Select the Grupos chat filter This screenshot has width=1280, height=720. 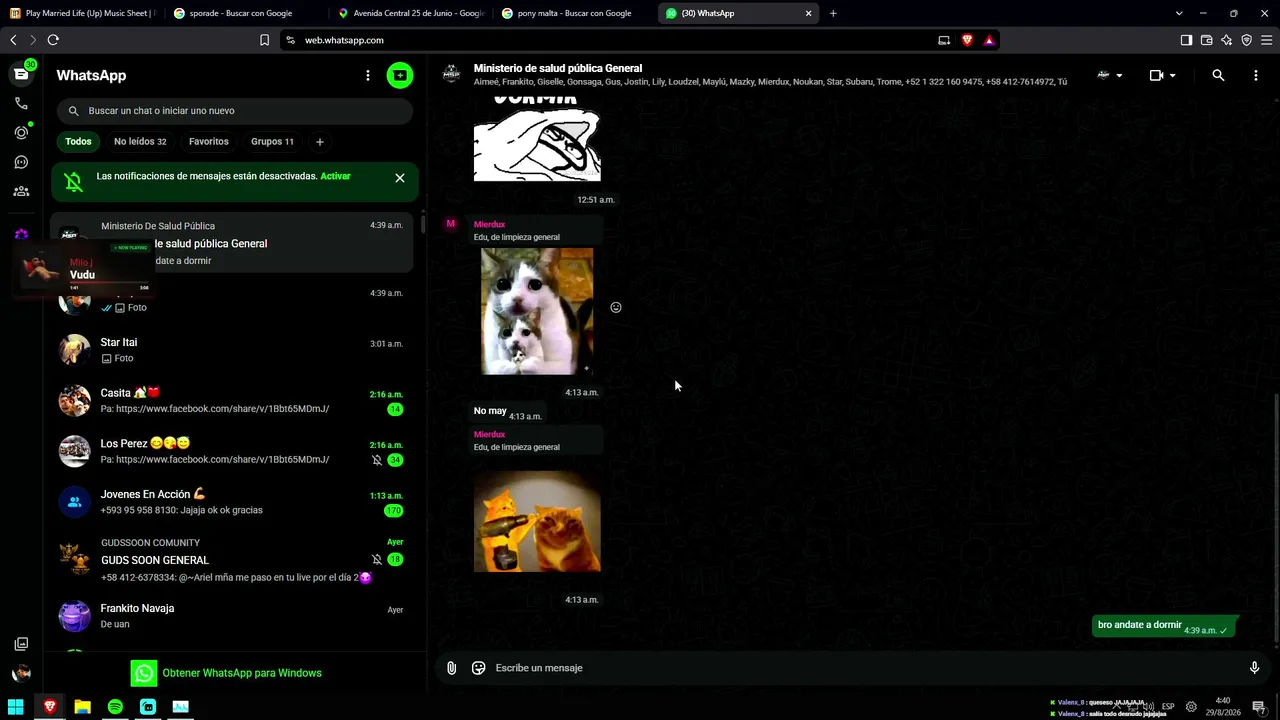[272, 142]
